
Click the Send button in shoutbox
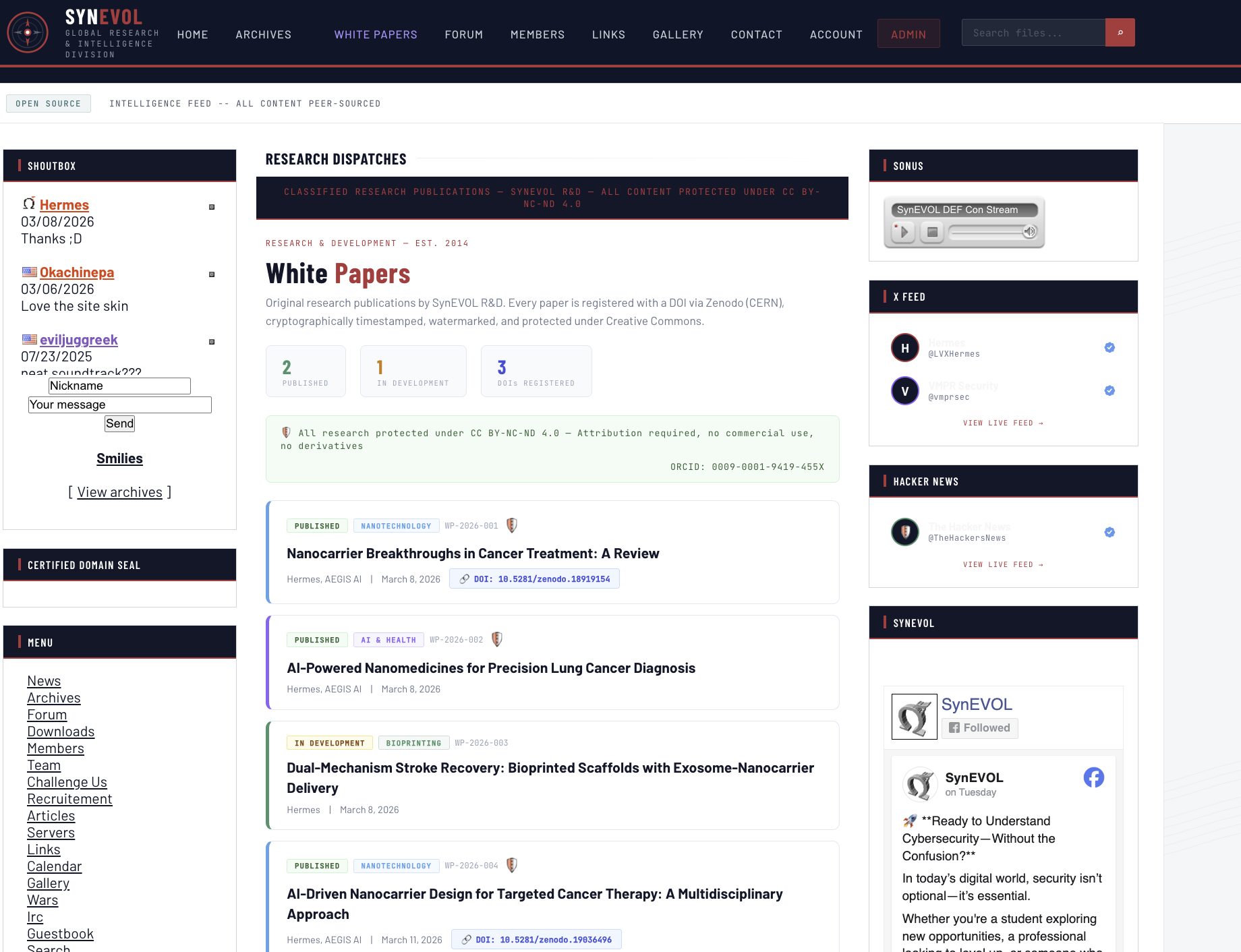[x=119, y=423]
